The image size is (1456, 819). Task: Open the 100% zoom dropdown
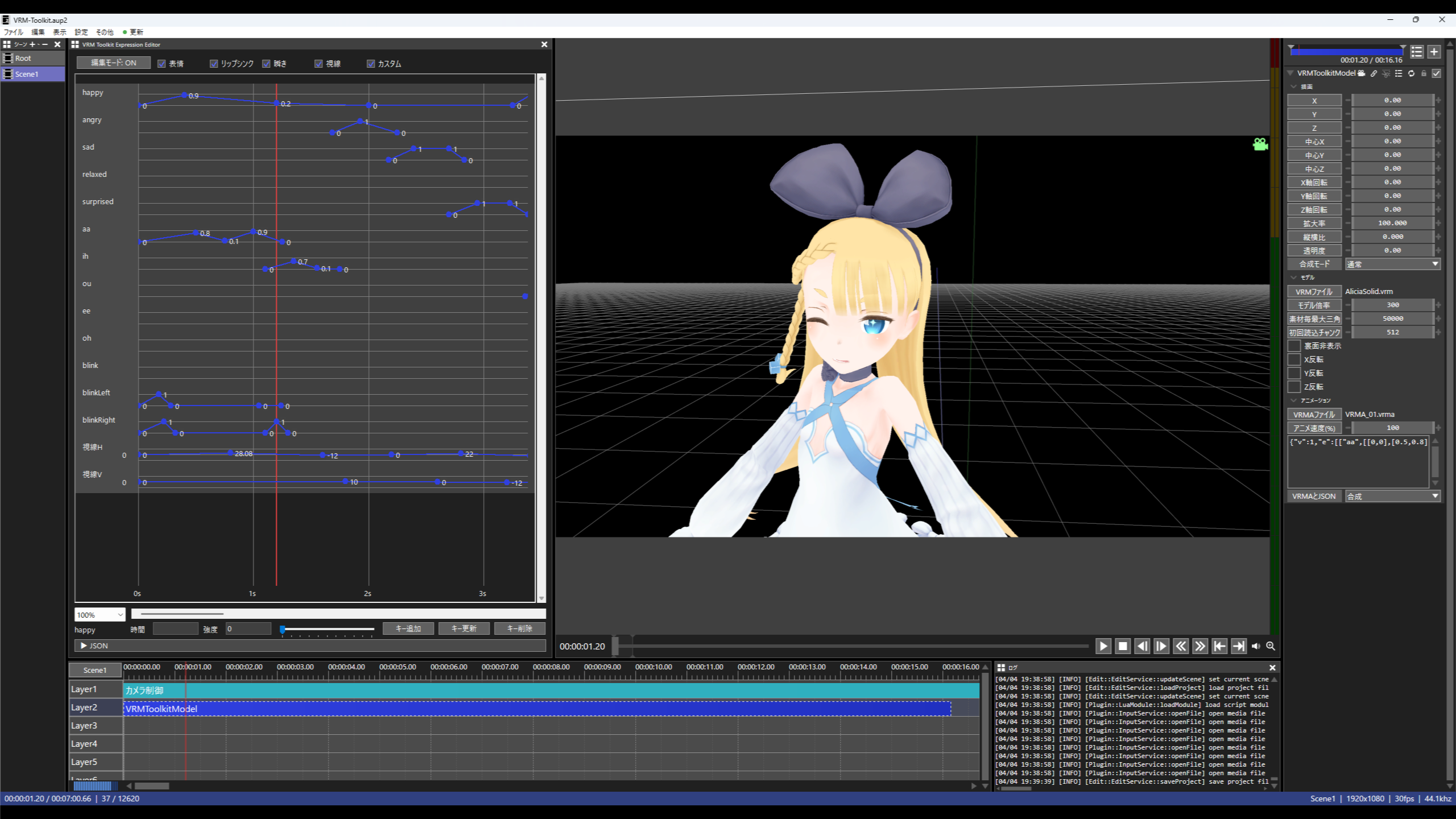(100, 615)
